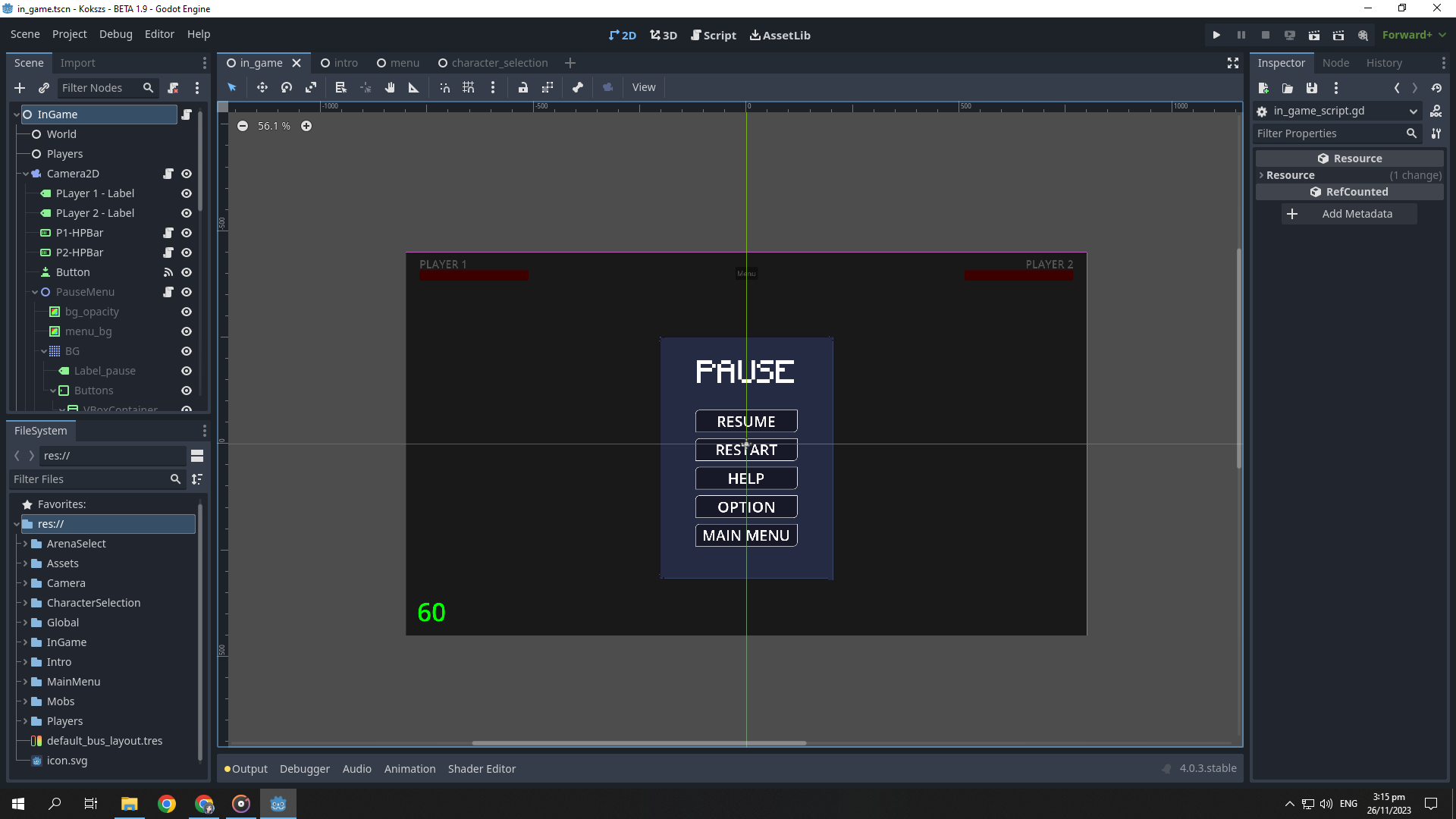This screenshot has width=1456, height=819.
Task: Activate the Scale Mode tool
Action: (x=311, y=87)
